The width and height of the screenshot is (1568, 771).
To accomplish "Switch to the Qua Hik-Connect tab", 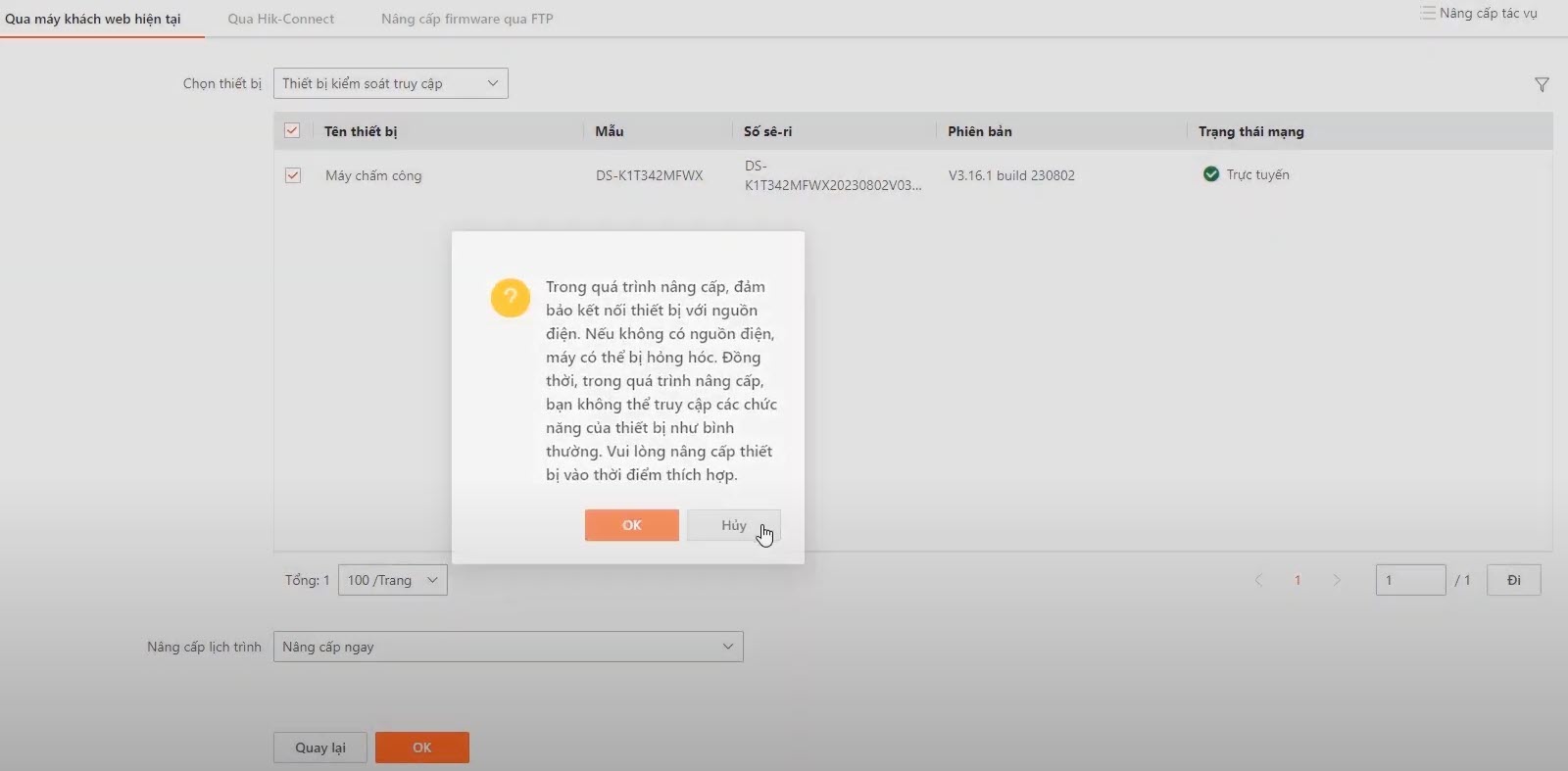I will click(281, 19).
